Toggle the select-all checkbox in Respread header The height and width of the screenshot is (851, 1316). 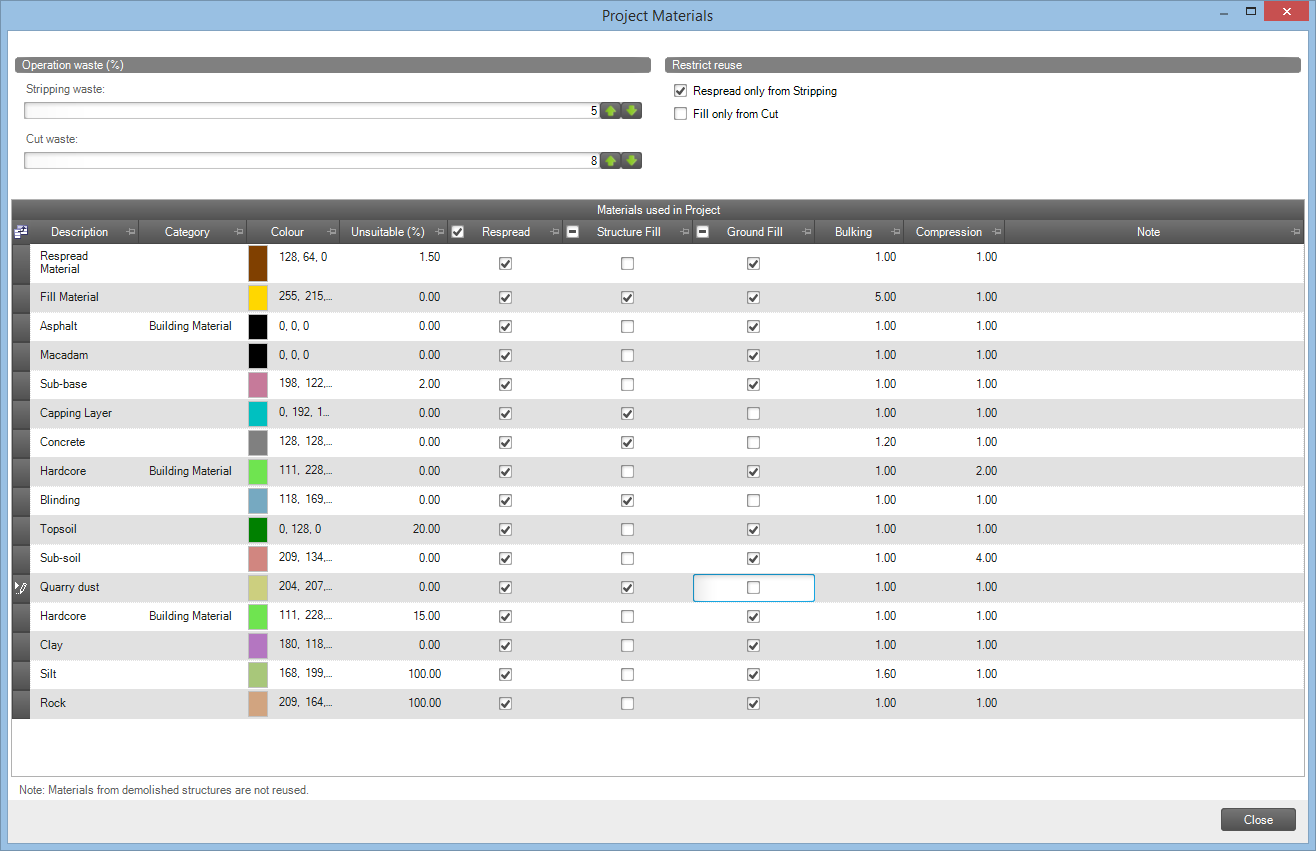(457, 231)
